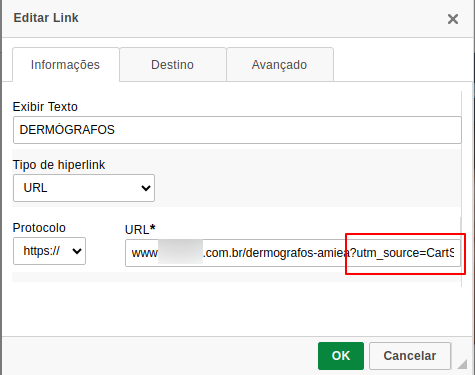Open the Tipo de hiperlink dropdown

[x=84, y=188]
